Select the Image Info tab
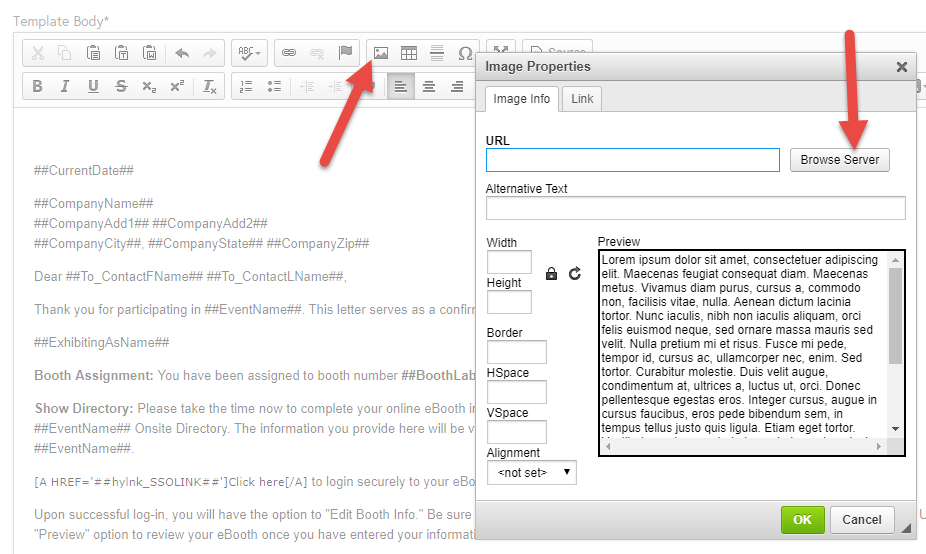The image size is (926, 554). click(521, 99)
